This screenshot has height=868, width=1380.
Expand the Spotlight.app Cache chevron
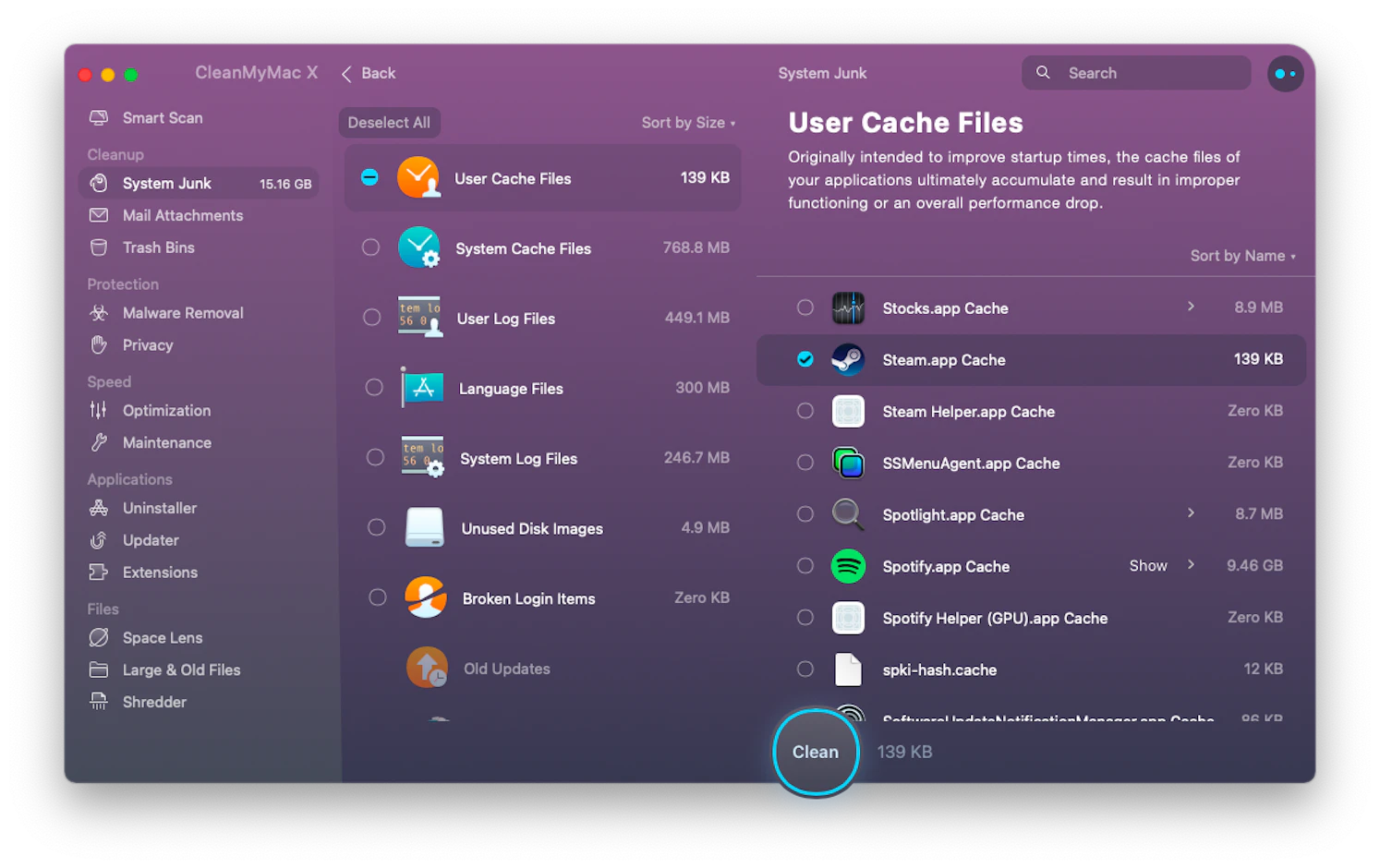click(x=1191, y=513)
